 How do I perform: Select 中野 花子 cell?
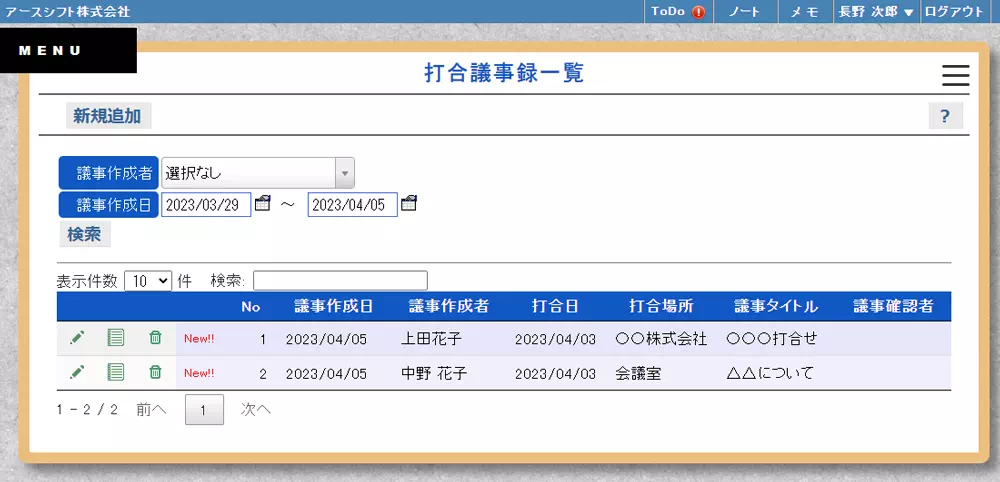pyautogui.click(x=434, y=373)
